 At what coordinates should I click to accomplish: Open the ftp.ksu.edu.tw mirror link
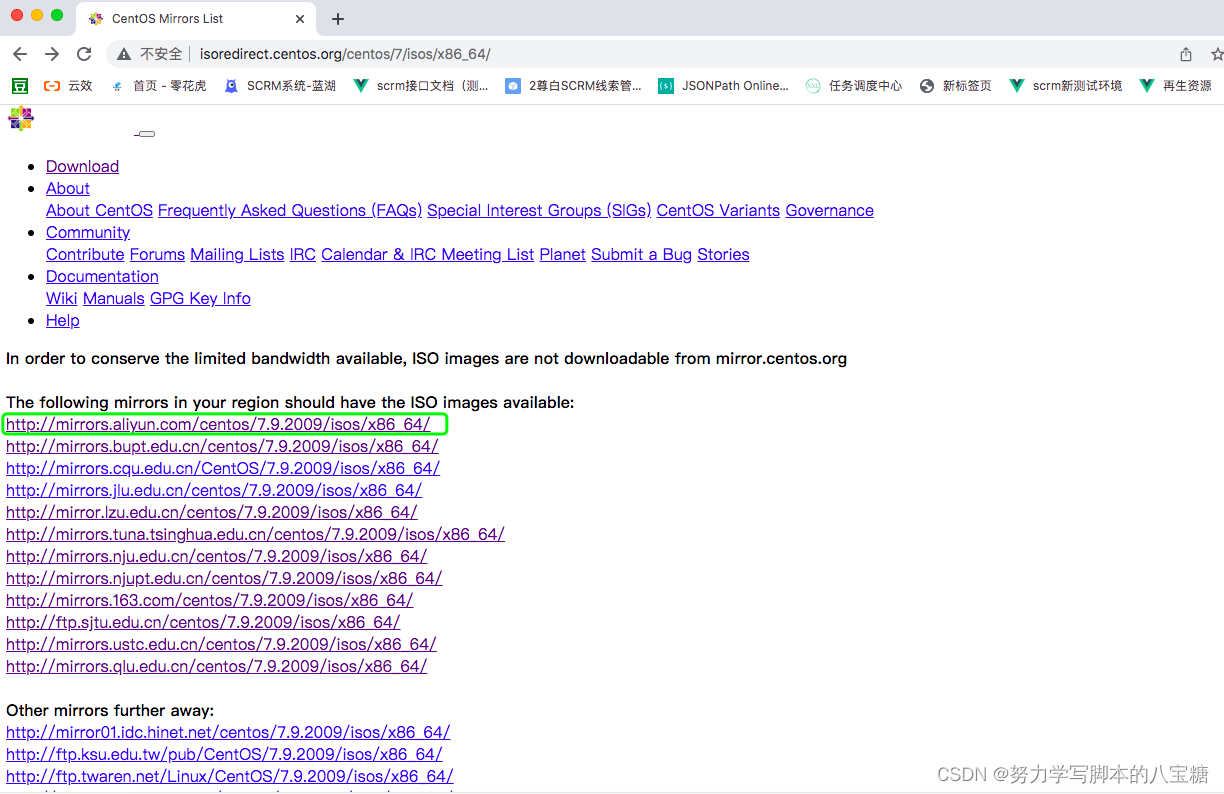click(224, 755)
